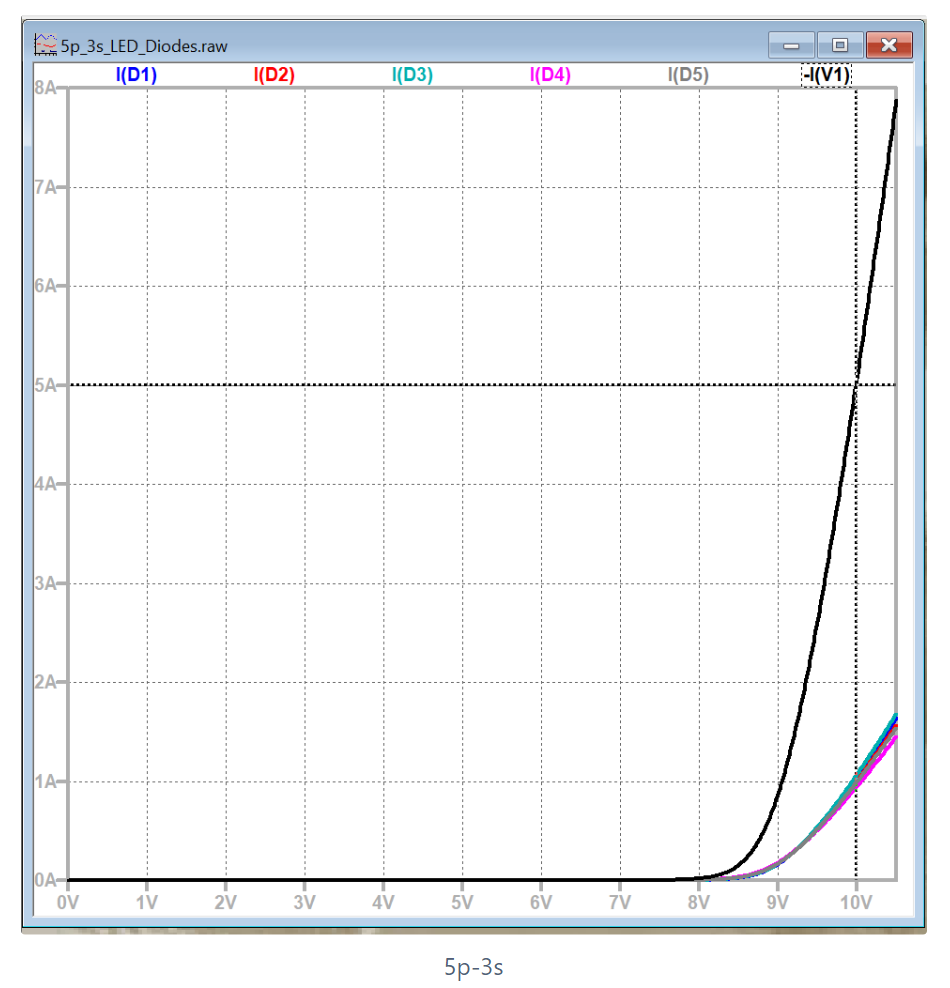Click the 5V horizontal axis label

point(462,903)
